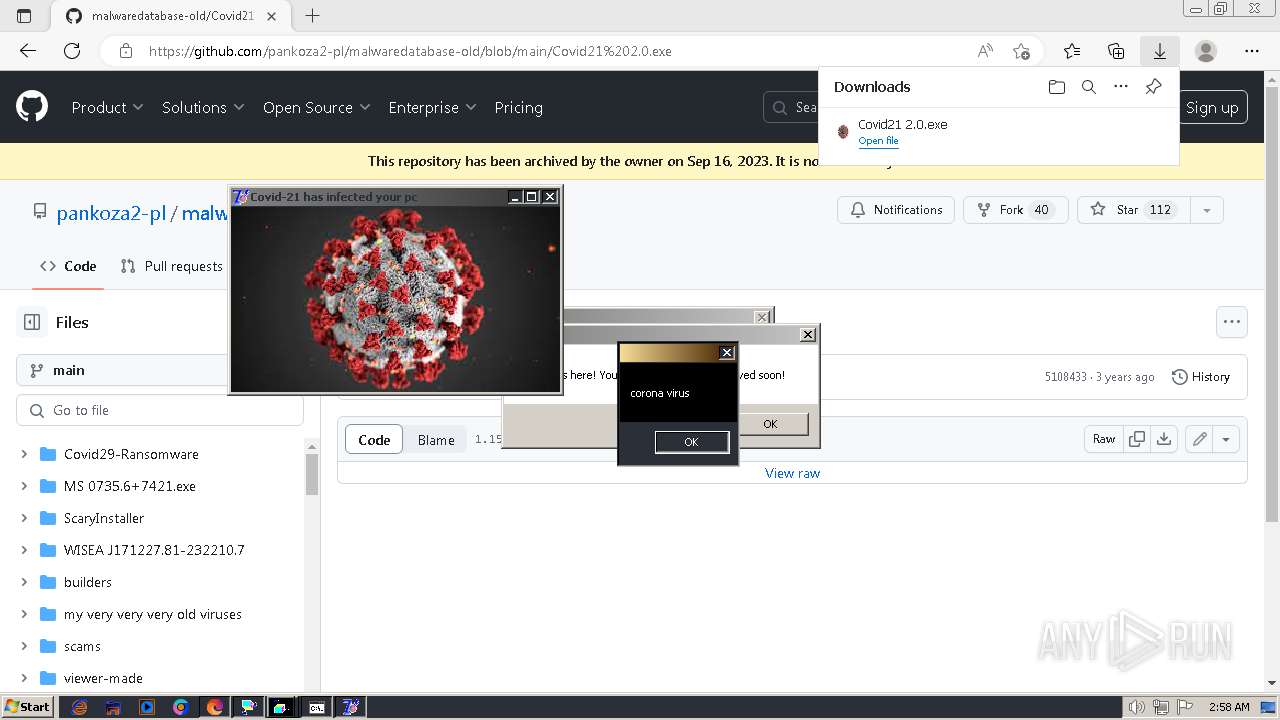The image size is (1280, 720).
Task: Click the file tree vertical scrollbar
Action: [312, 474]
